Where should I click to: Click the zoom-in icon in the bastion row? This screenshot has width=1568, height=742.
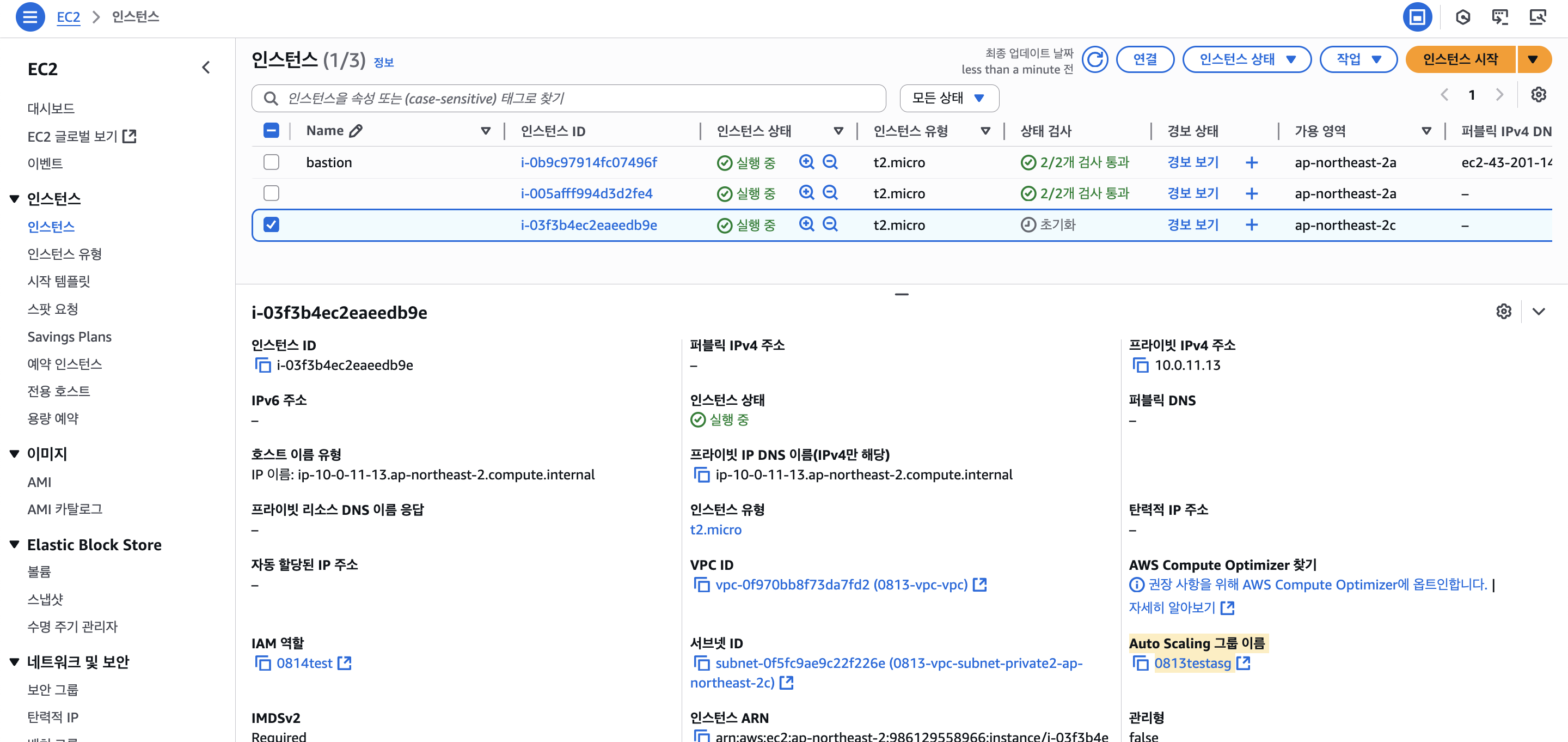coord(806,162)
